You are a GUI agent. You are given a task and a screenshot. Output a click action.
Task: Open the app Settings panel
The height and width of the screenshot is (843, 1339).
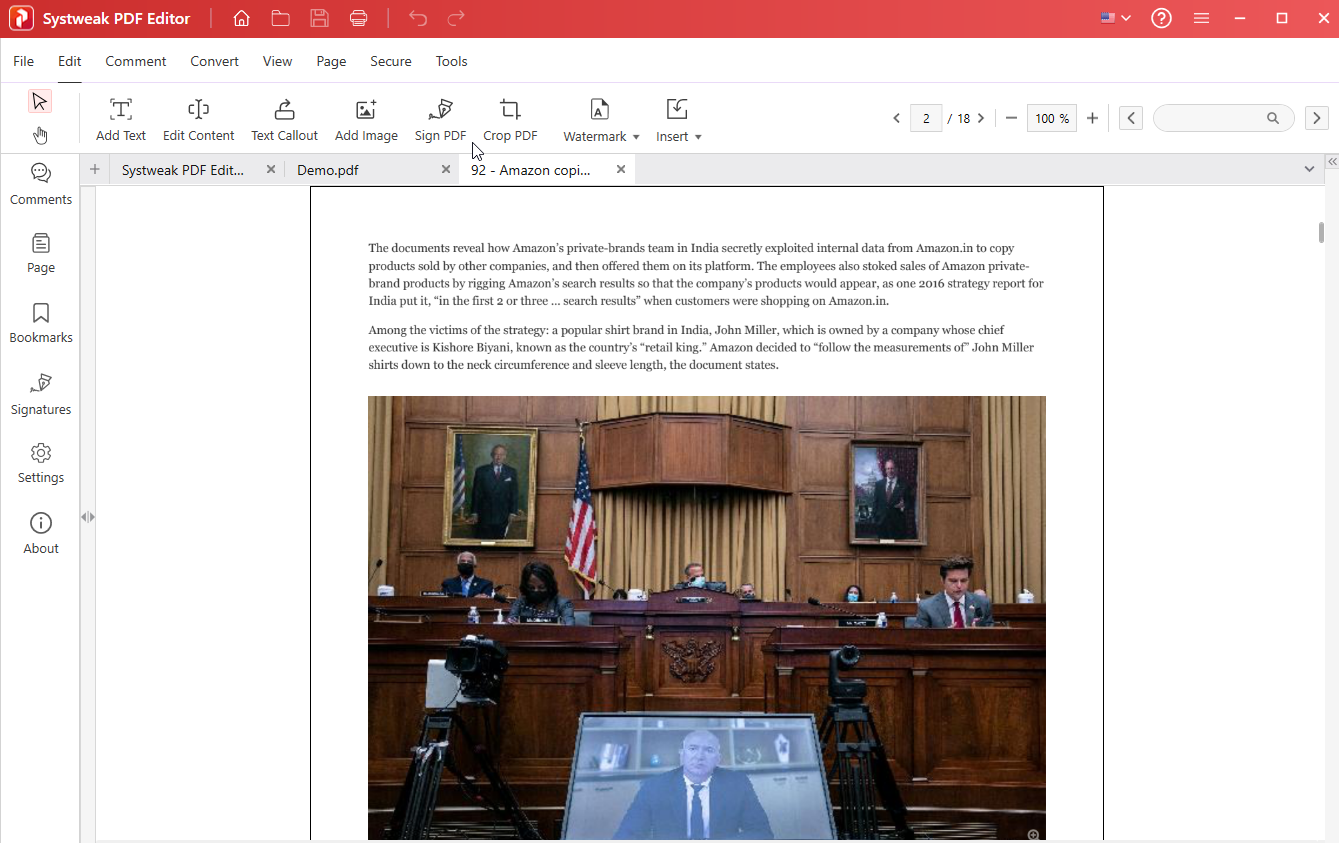click(x=40, y=462)
